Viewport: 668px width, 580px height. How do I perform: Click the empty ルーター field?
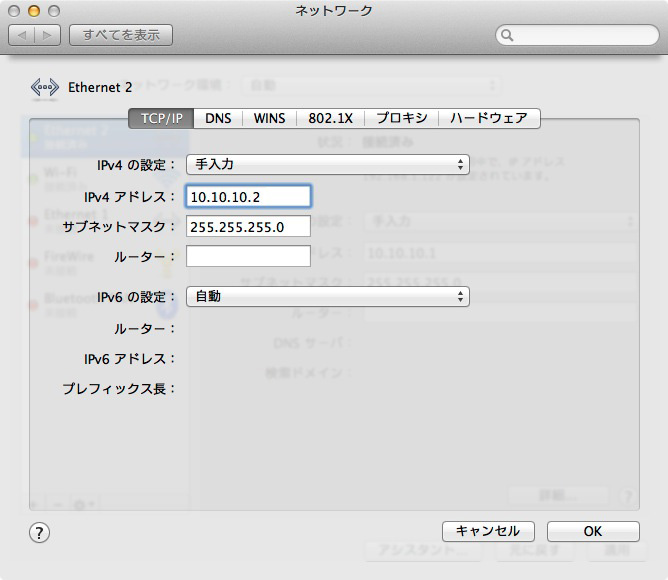[249, 257]
